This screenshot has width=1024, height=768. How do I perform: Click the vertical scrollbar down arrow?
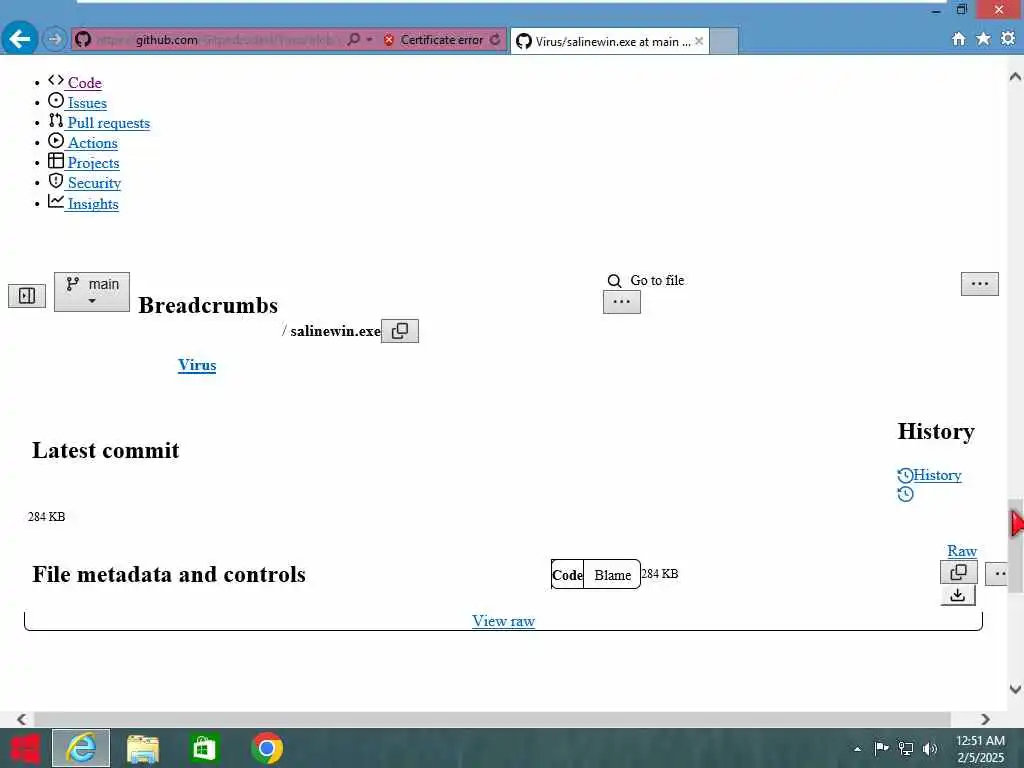[1016, 689]
